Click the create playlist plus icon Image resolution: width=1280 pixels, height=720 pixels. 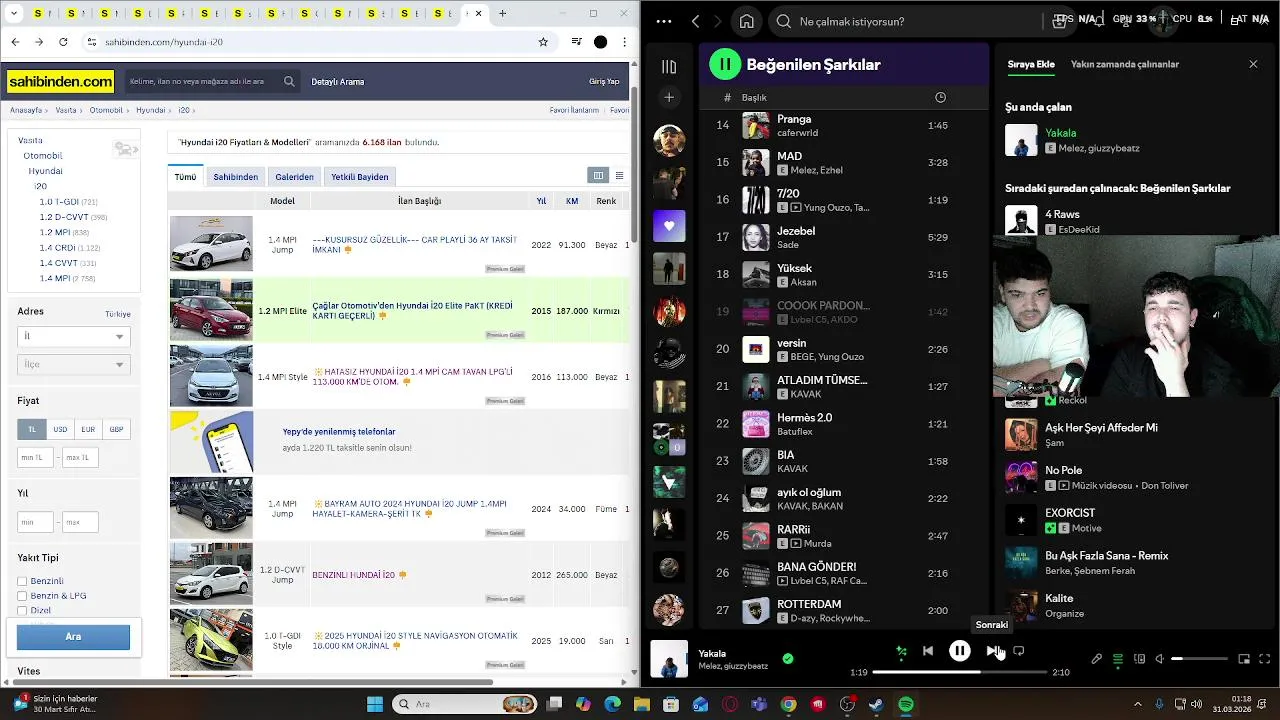(669, 97)
